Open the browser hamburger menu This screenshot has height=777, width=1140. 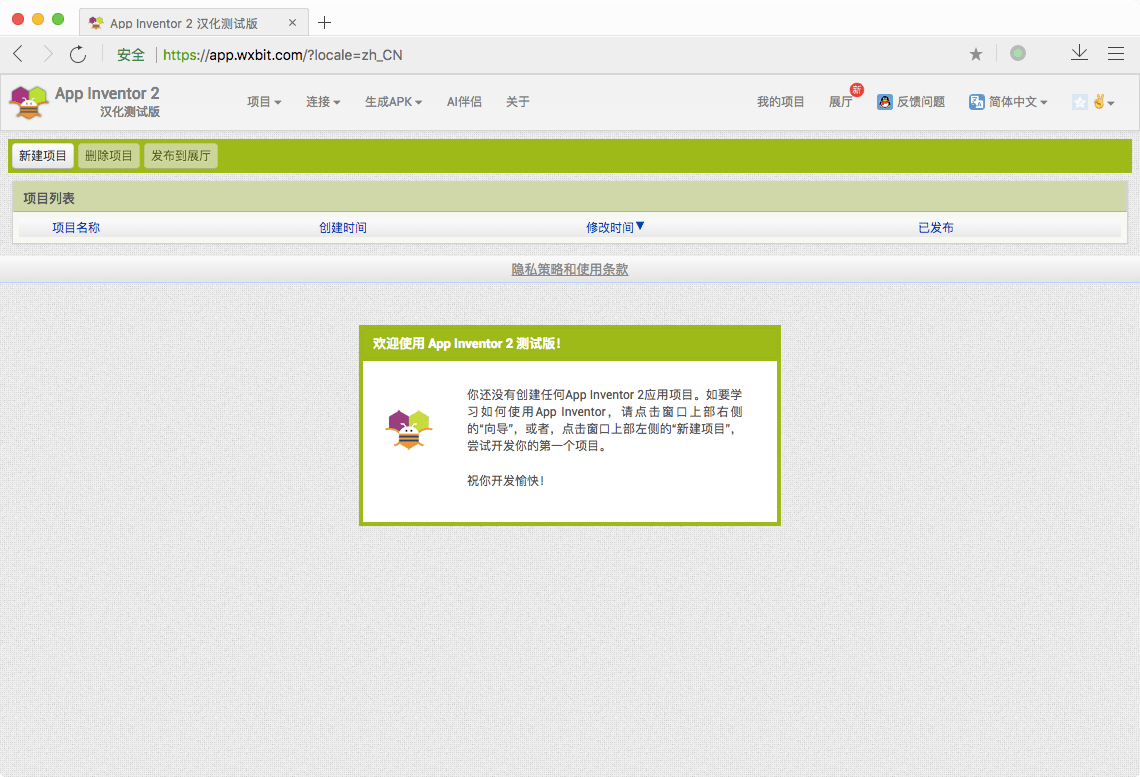coord(1118,54)
